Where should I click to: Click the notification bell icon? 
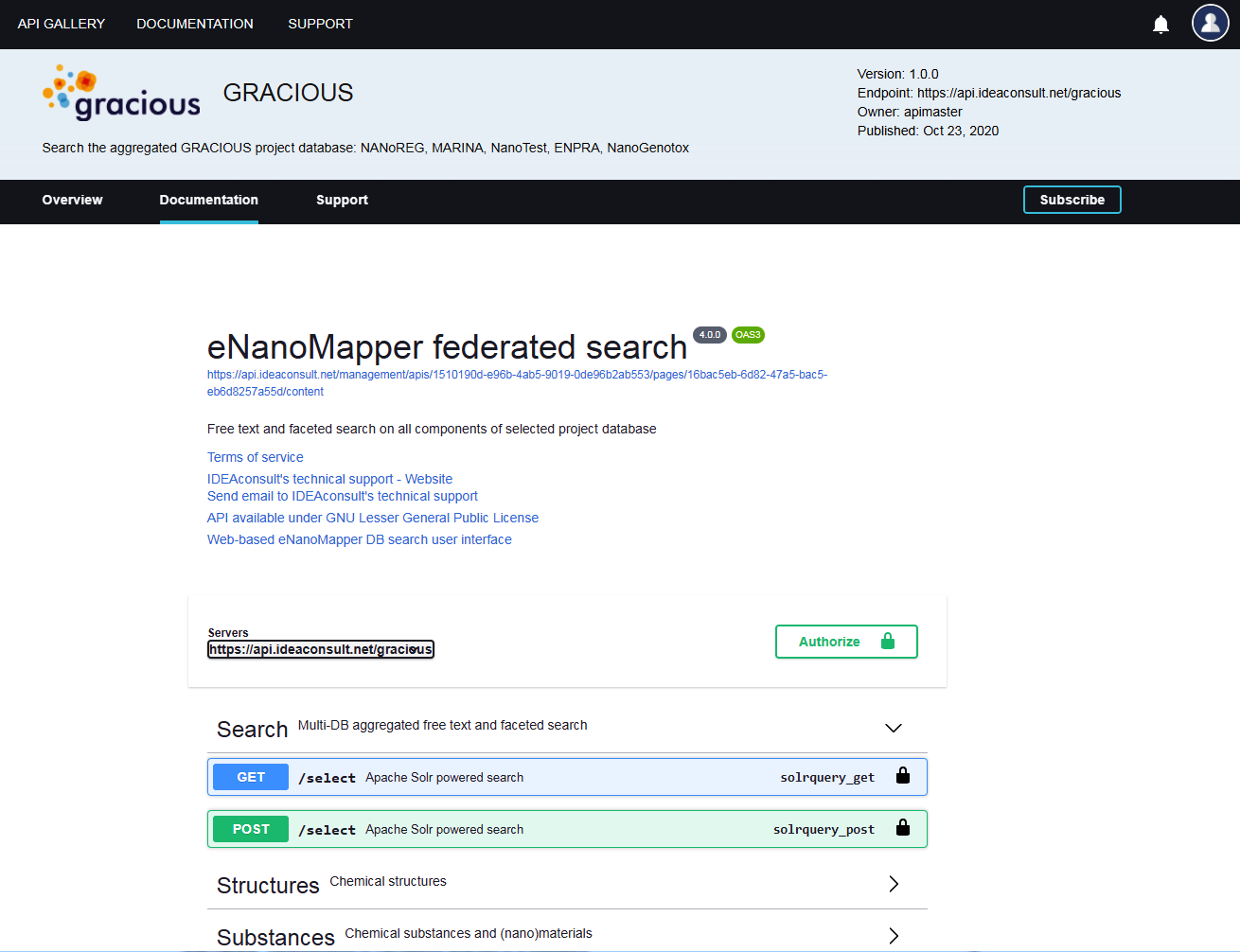(1160, 25)
